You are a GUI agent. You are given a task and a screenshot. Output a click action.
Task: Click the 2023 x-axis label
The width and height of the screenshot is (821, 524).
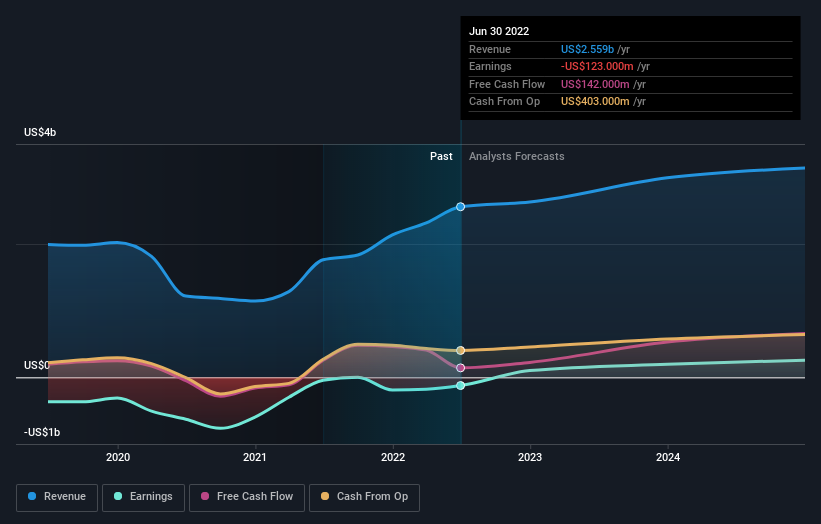pyautogui.click(x=530, y=458)
